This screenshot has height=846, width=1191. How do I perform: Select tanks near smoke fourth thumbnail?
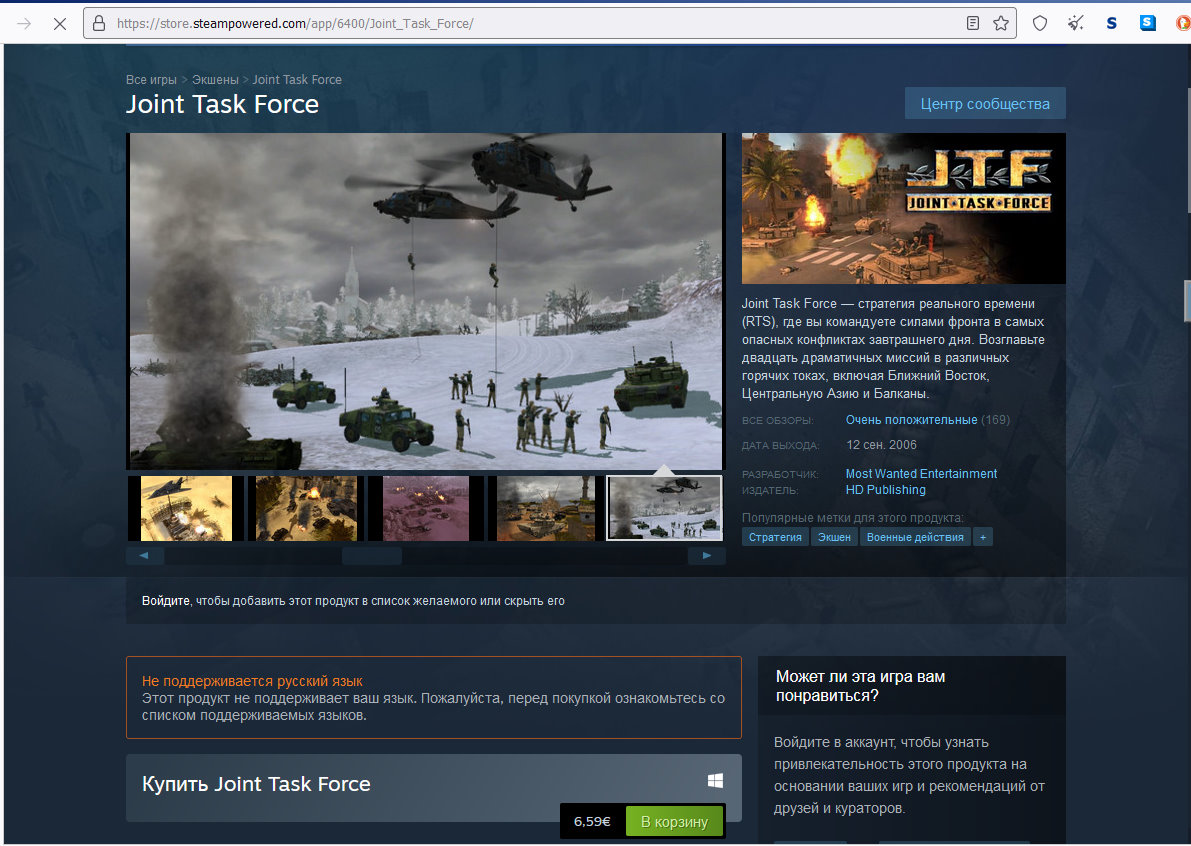(x=545, y=508)
